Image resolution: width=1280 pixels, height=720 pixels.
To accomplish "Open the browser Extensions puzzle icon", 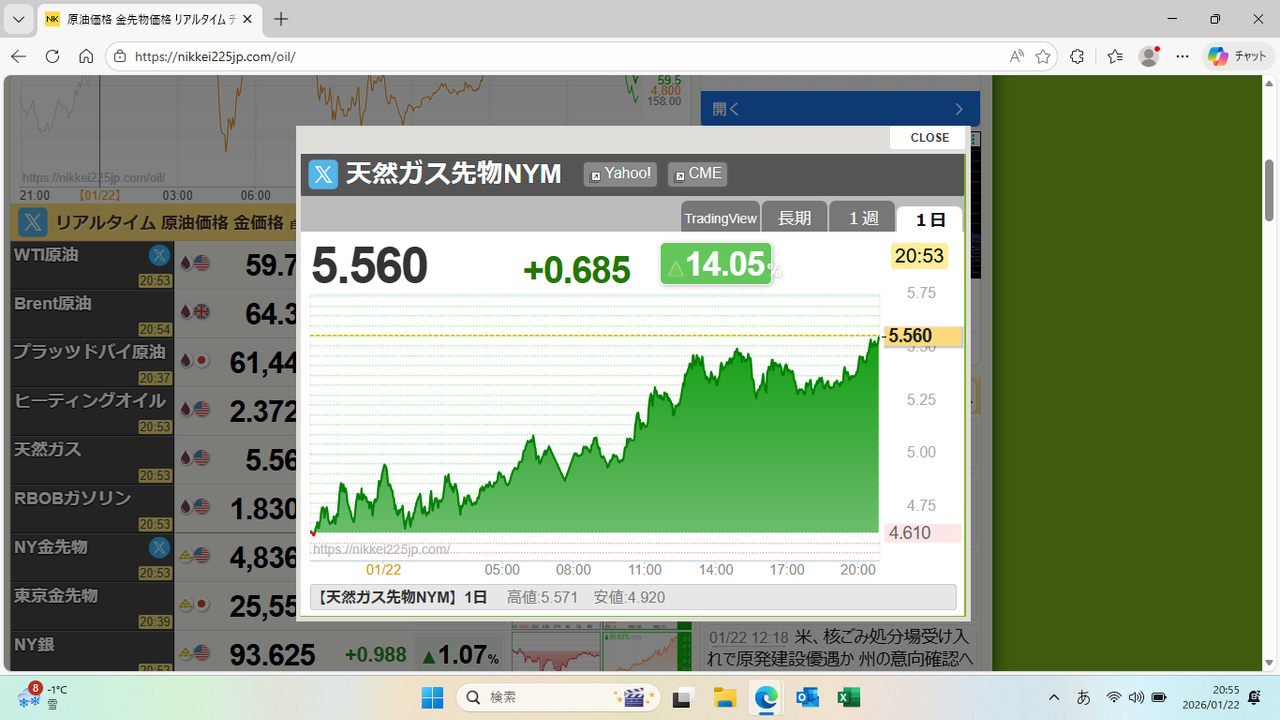I will point(1077,57).
